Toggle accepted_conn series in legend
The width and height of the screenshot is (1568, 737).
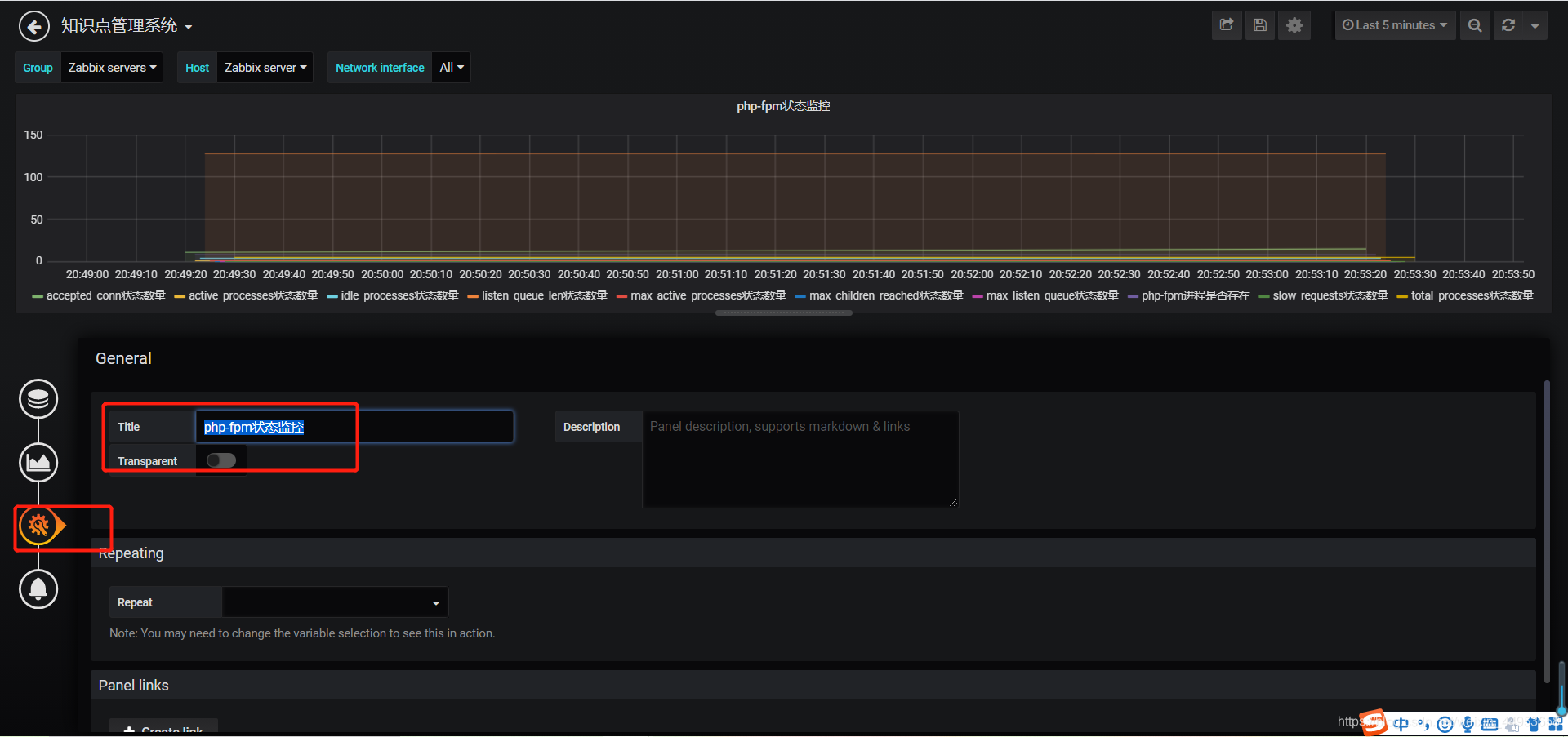[x=105, y=295]
